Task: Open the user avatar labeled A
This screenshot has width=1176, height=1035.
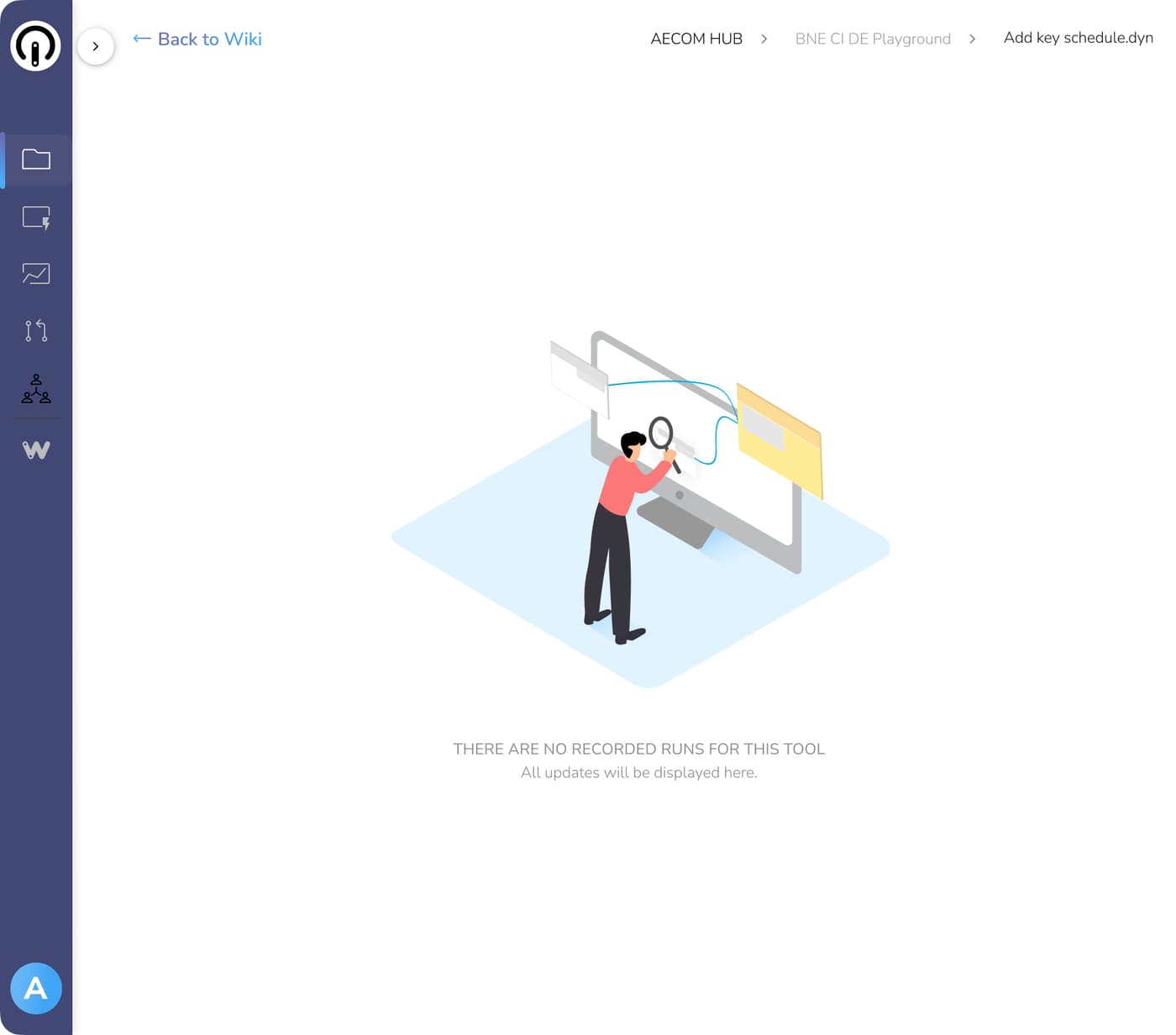Action: tap(36, 988)
